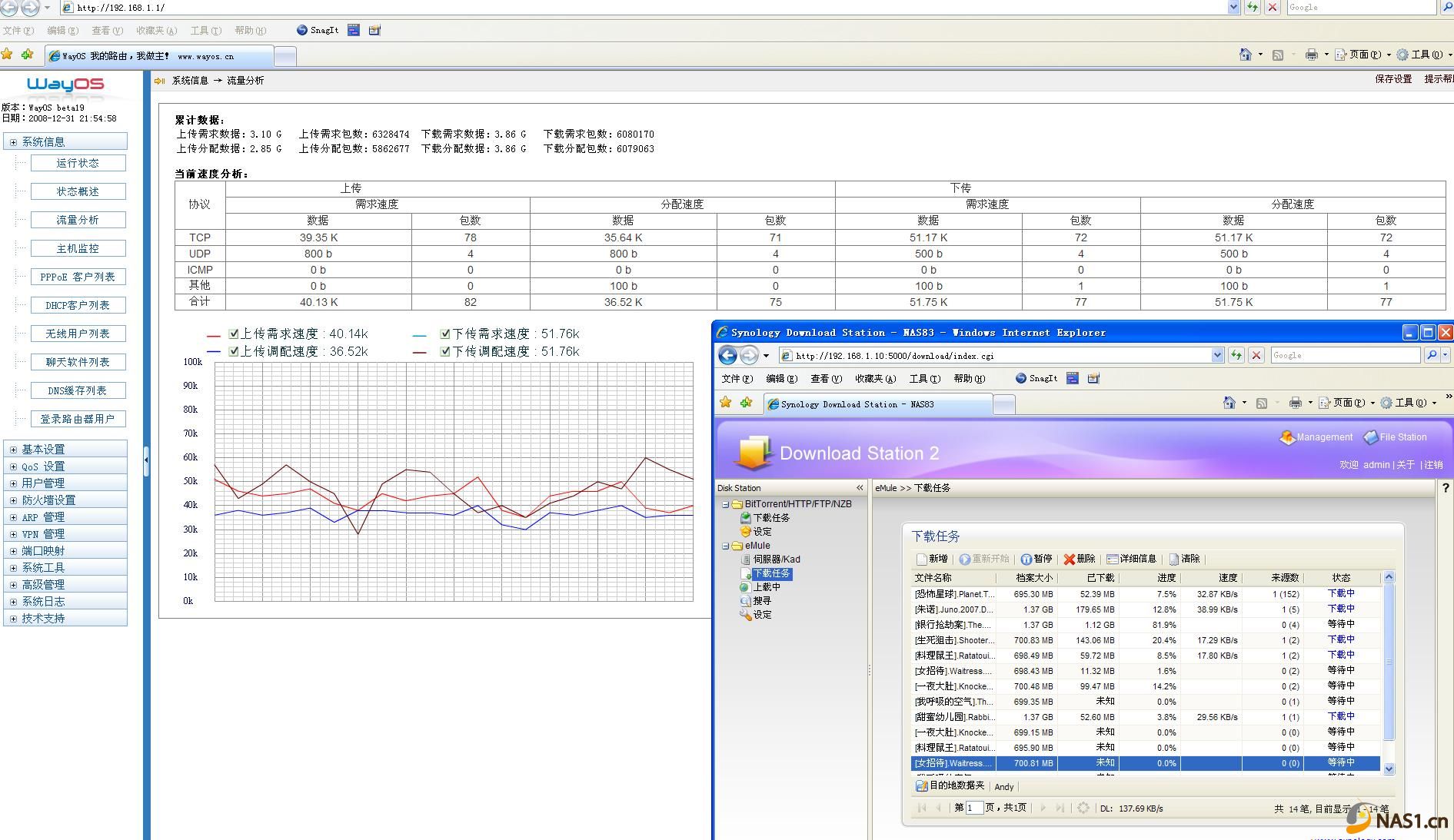Go back in Synology browser window
The image size is (1454, 840).
(727, 355)
